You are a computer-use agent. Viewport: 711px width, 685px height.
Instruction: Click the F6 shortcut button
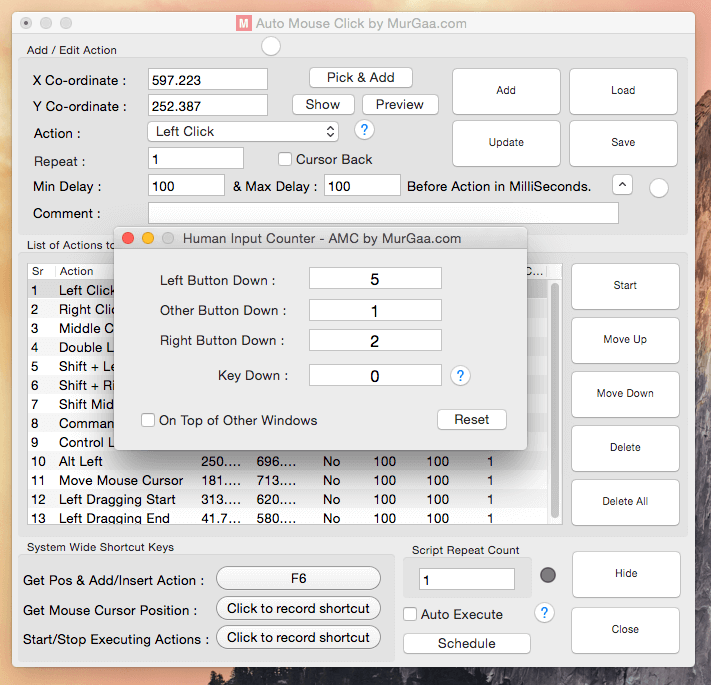point(298,578)
